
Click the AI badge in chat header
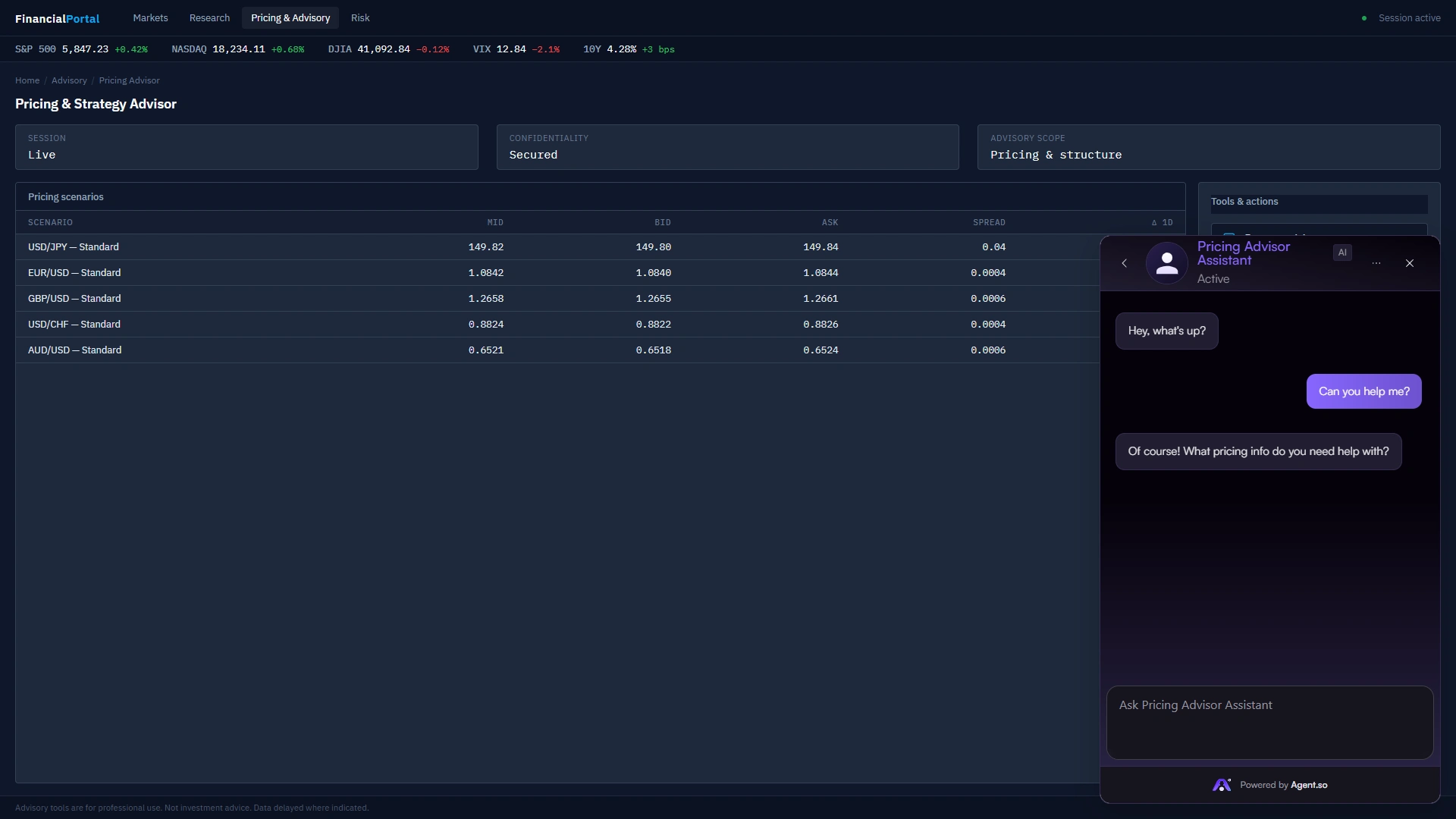[1342, 253]
